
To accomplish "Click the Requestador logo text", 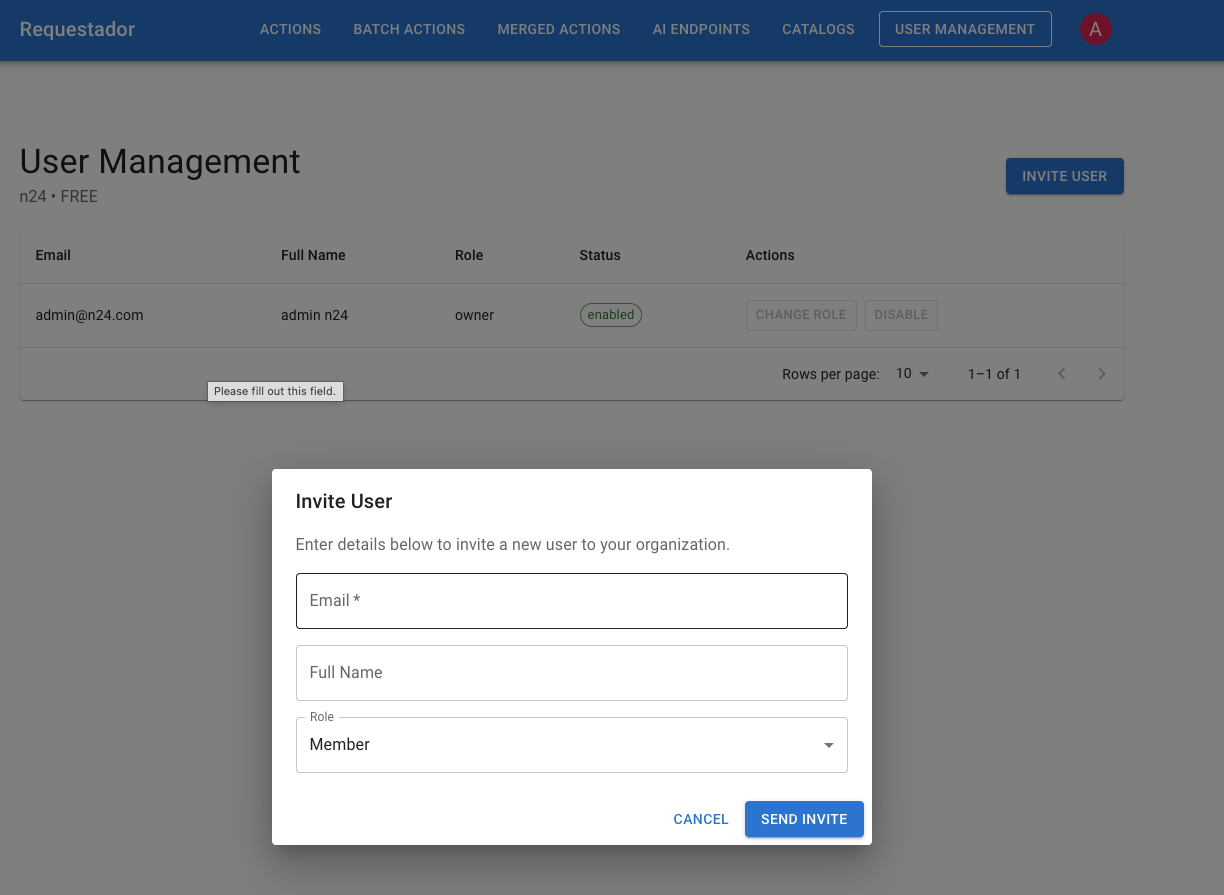I will pos(77,29).
